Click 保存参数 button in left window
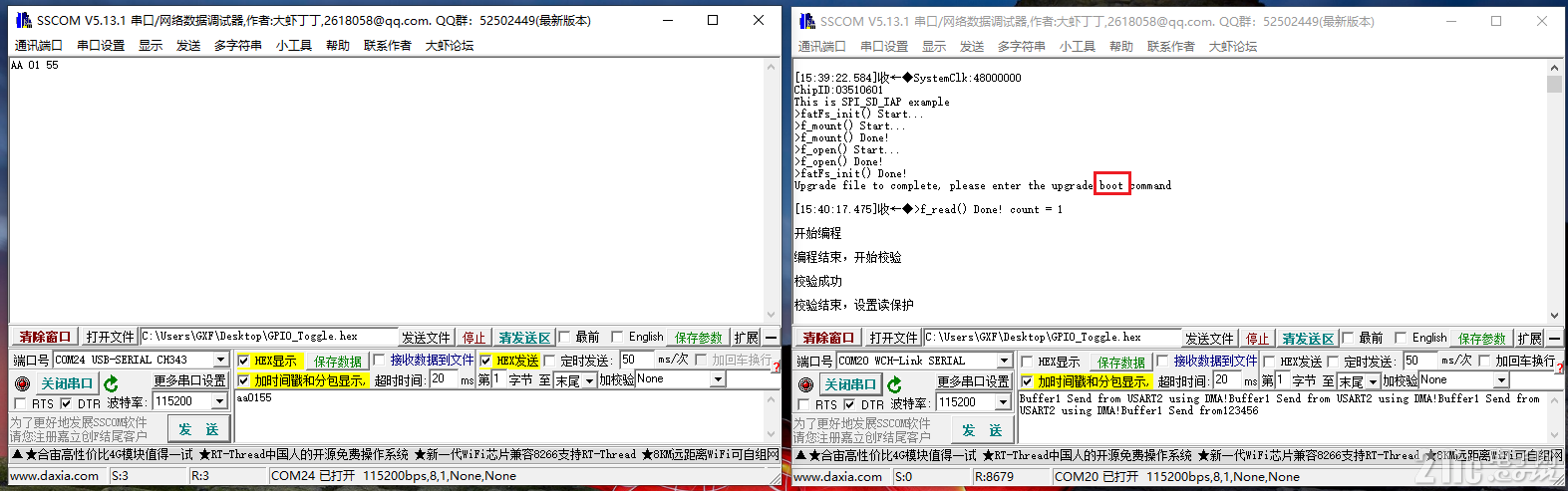This screenshot has height=491, width=1568. pyautogui.click(x=699, y=338)
